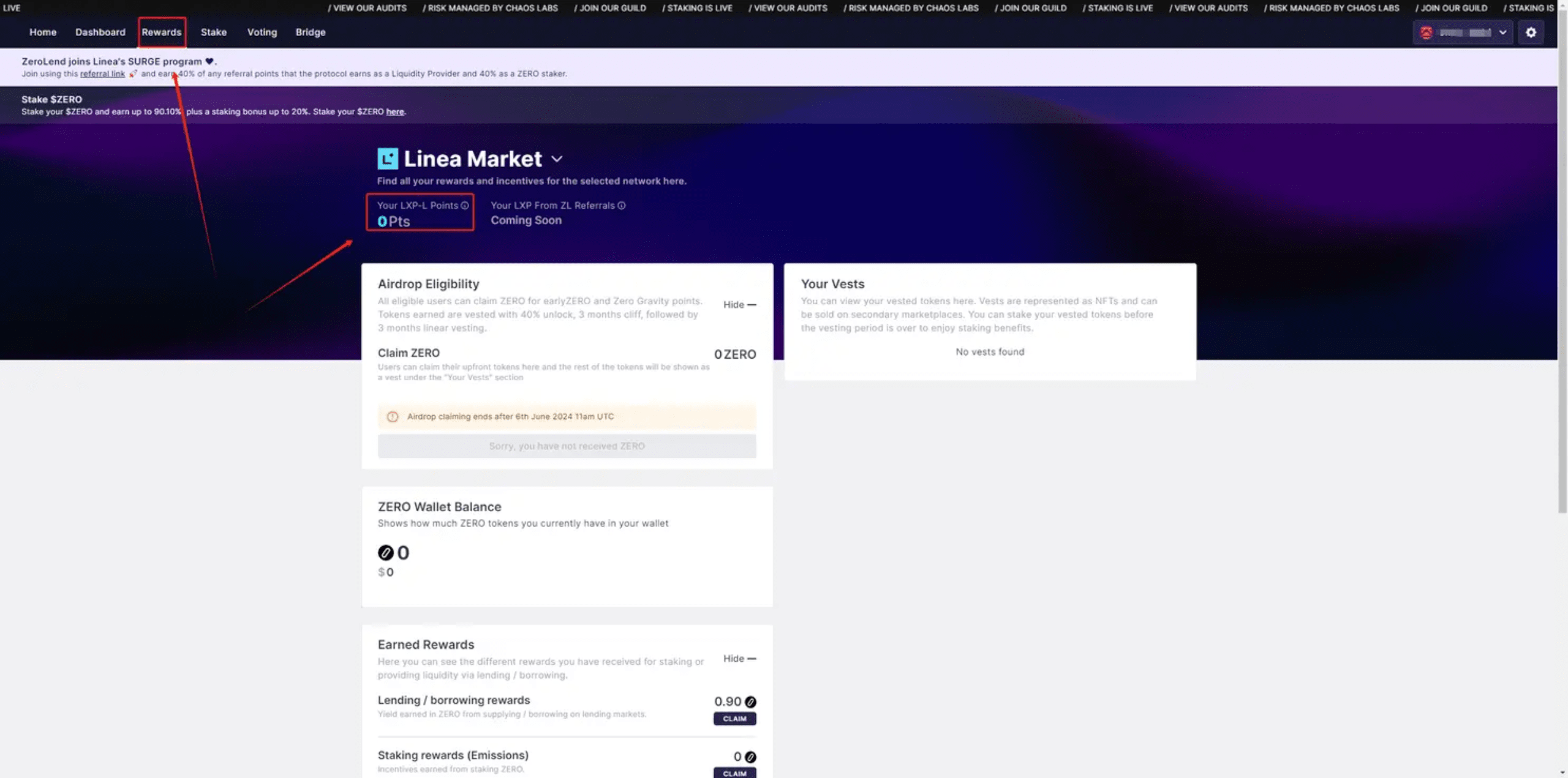Click the ZERO icon beside 0.90 rewards

point(750,702)
